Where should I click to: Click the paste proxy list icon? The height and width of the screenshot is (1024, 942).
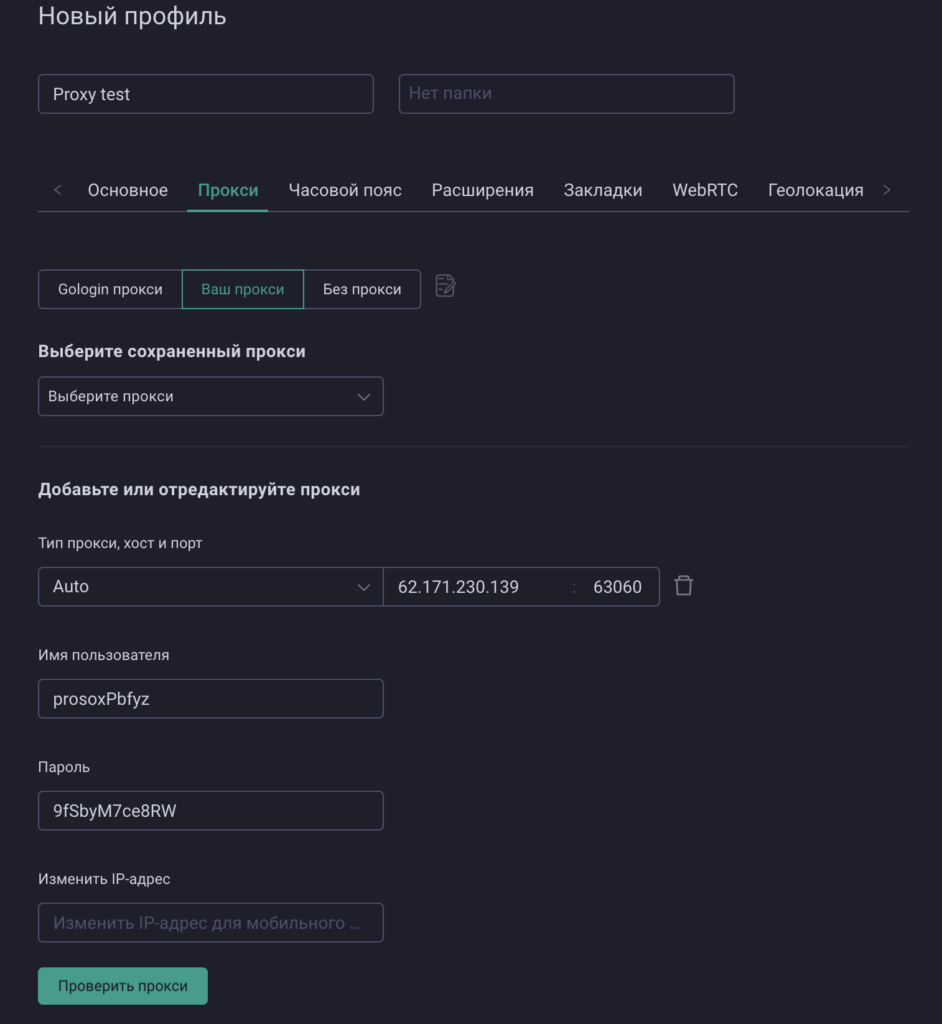coord(444,286)
